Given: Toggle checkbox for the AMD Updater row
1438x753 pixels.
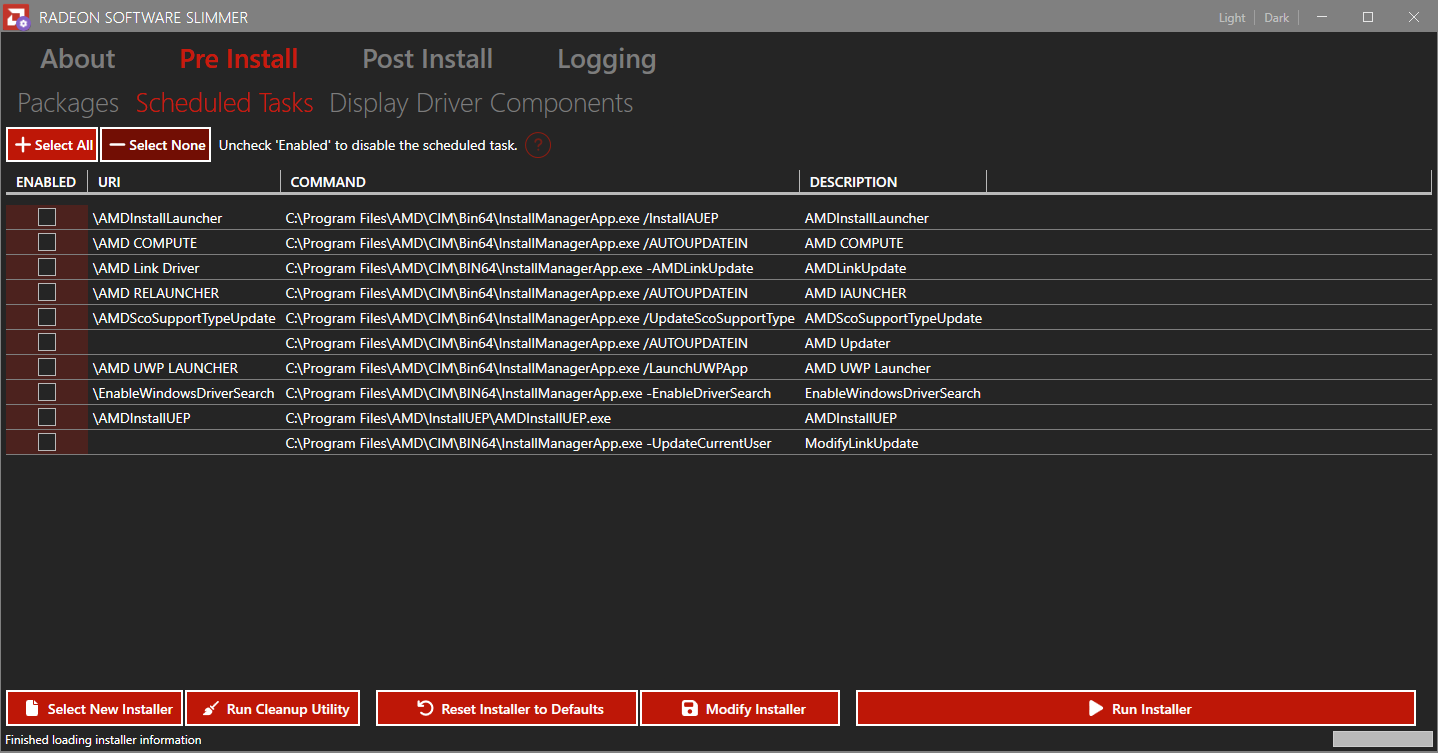Looking at the screenshot, I should click(x=47, y=342).
